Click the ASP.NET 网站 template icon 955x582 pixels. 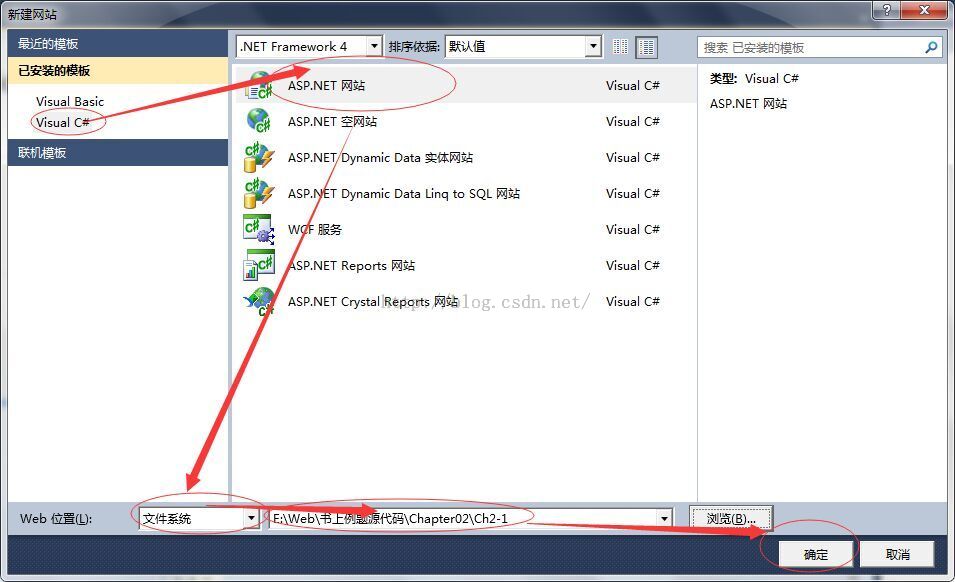click(259, 86)
